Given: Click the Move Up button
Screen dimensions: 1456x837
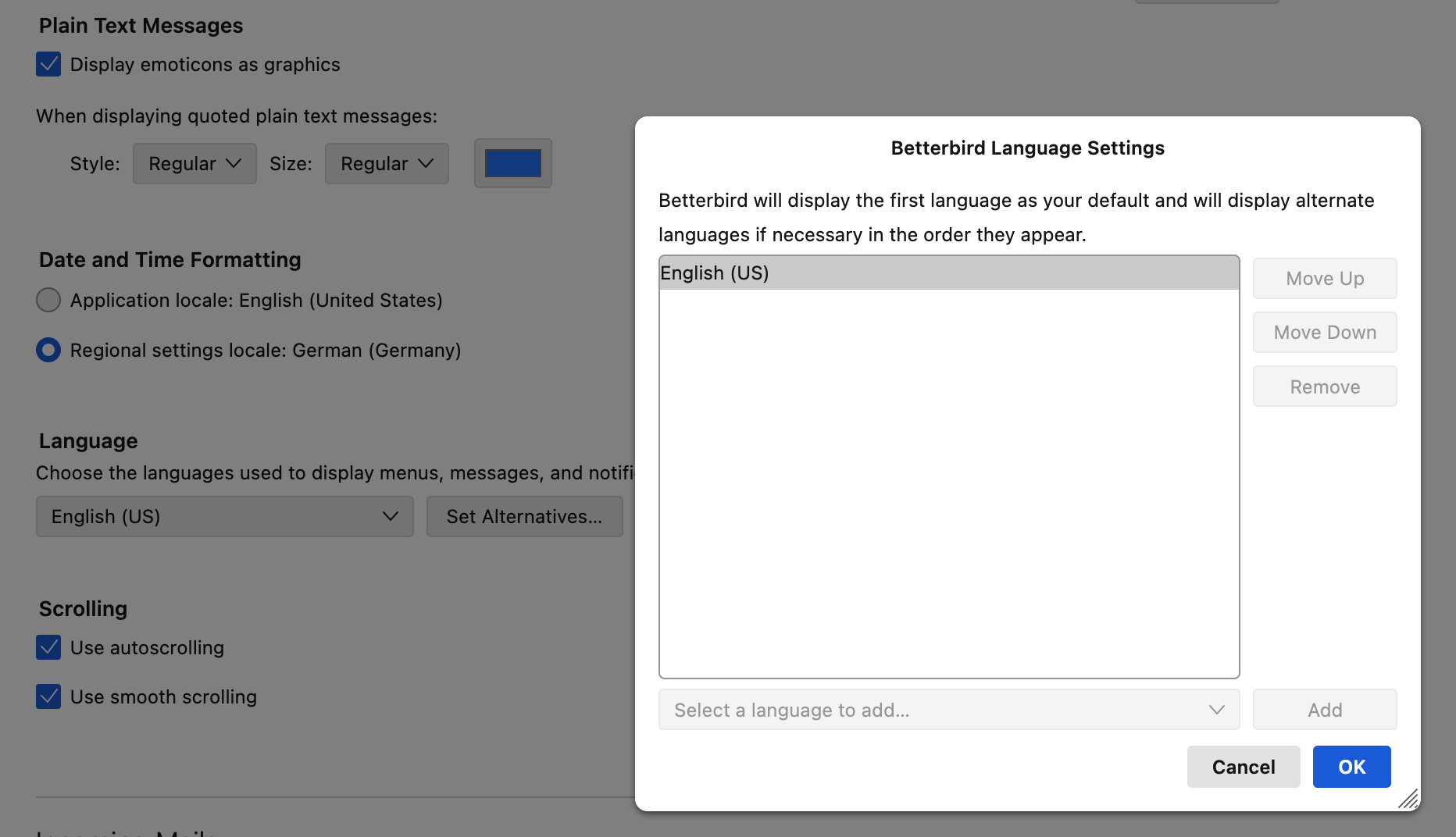Looking at the screenshot, I should [1325, 278].
